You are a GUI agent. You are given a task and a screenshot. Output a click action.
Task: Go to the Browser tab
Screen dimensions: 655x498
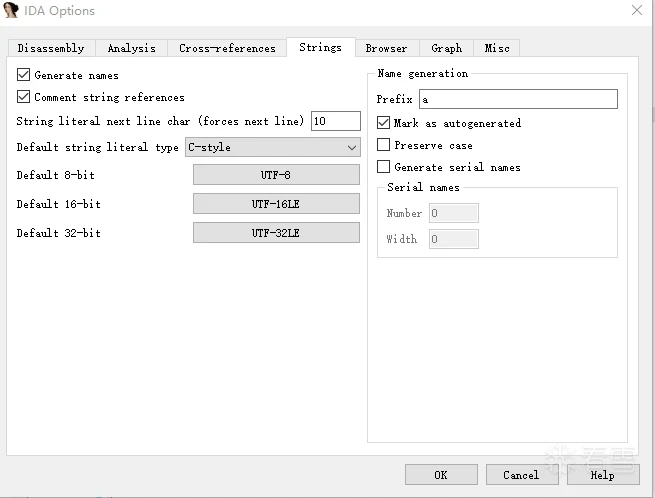coord(386,48)
